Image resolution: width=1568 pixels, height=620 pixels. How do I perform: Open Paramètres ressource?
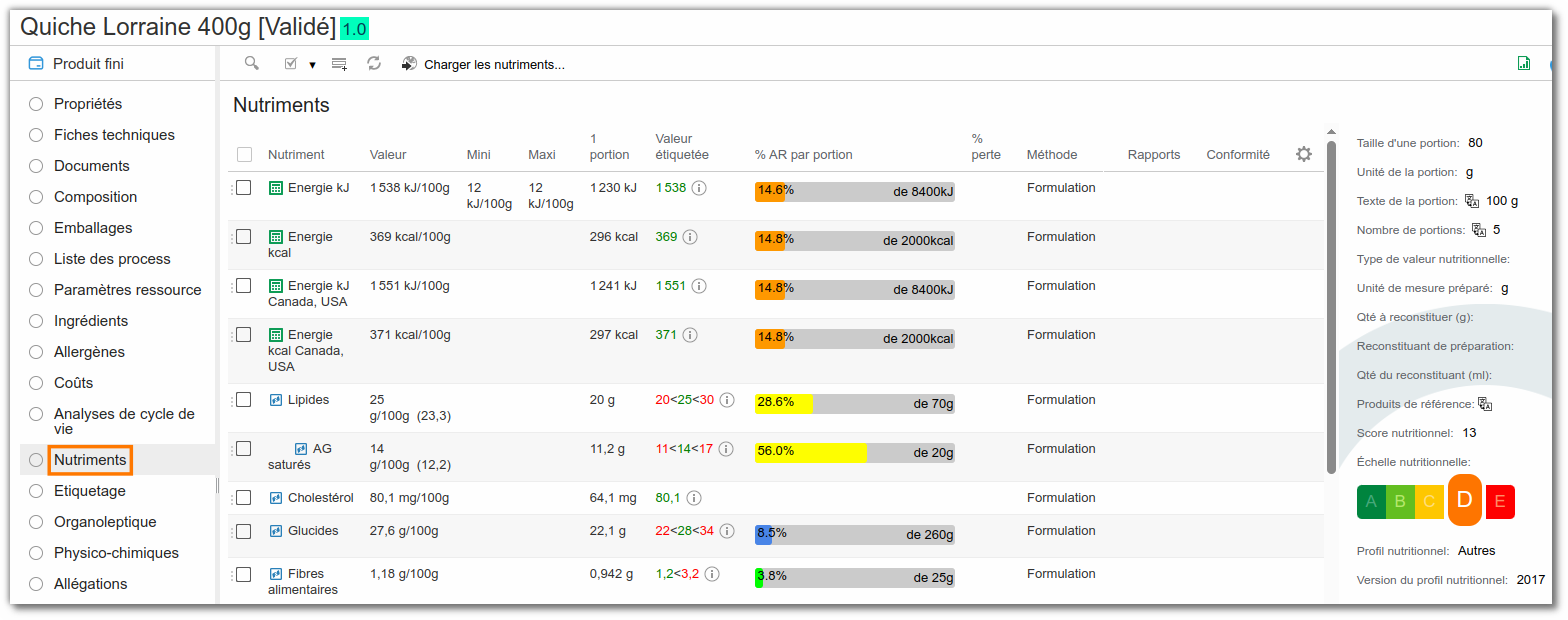[x=128, y=290]
